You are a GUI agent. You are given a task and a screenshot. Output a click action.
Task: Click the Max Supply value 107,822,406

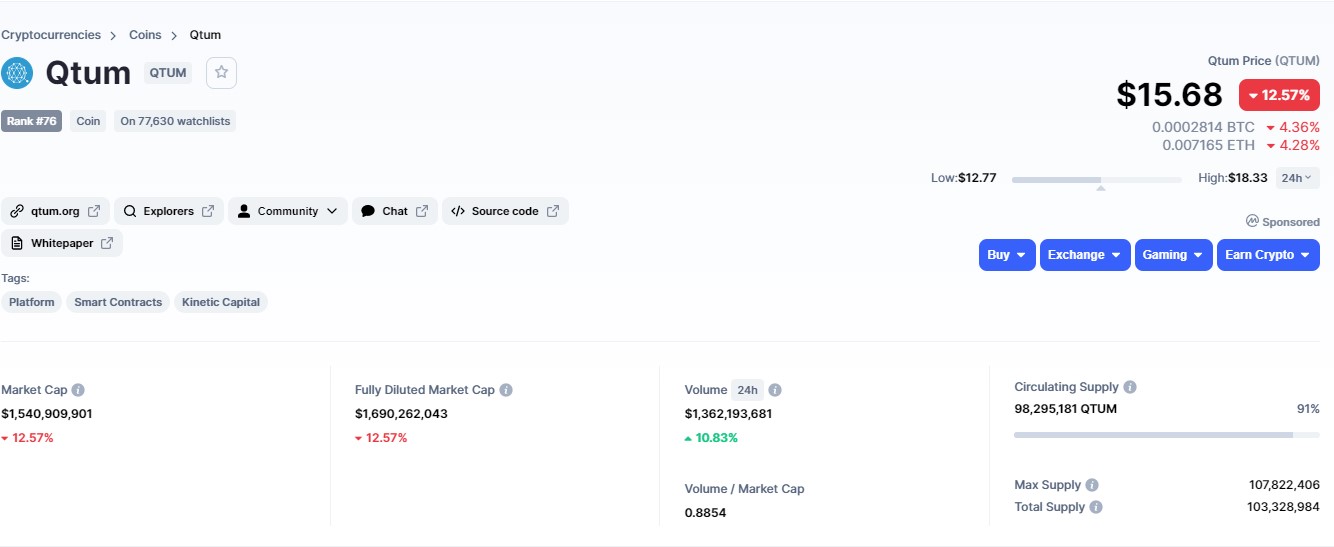pyautogui.click(x=1284, y=485)
